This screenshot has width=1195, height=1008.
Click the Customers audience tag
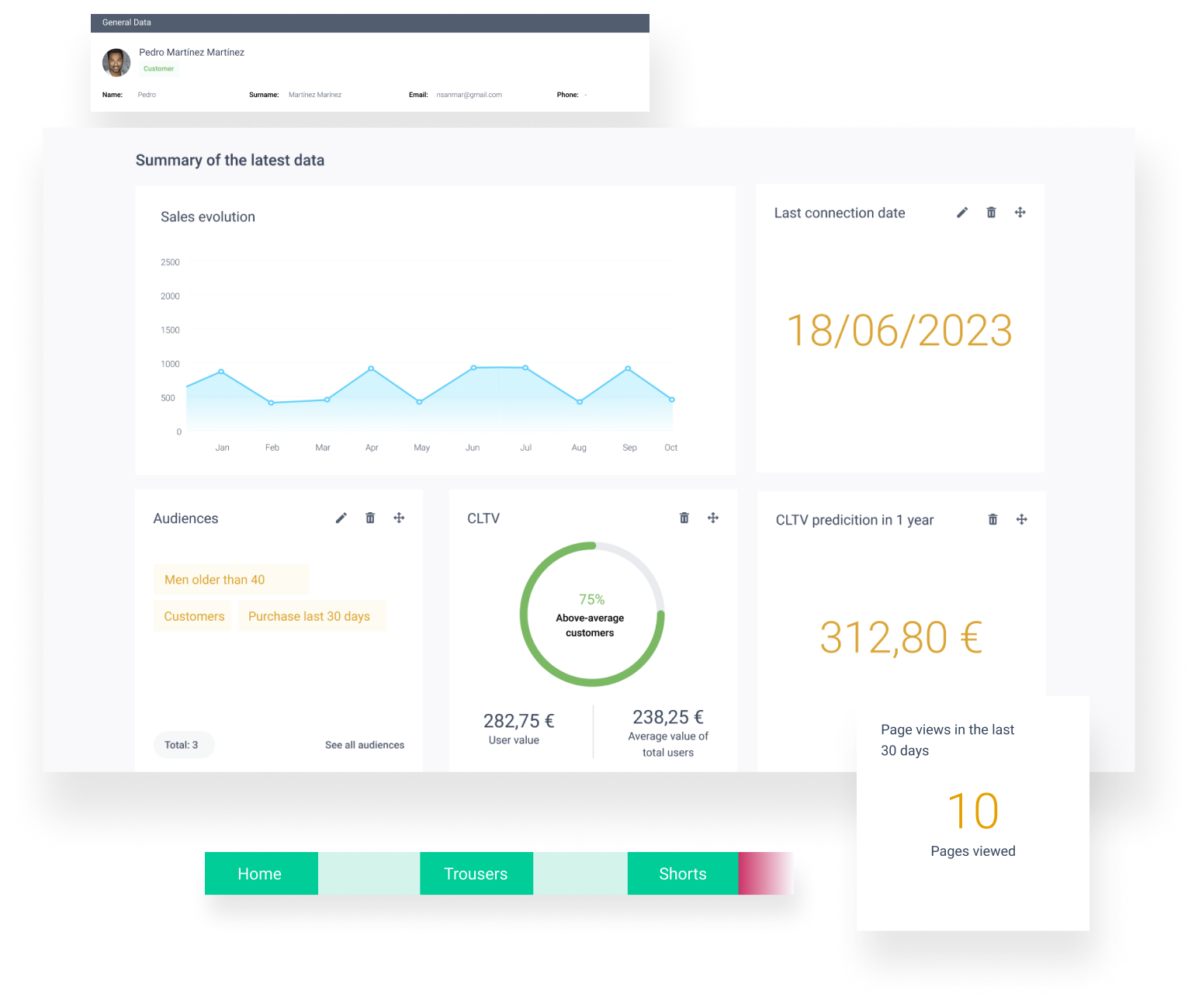(x=194, y=616)
